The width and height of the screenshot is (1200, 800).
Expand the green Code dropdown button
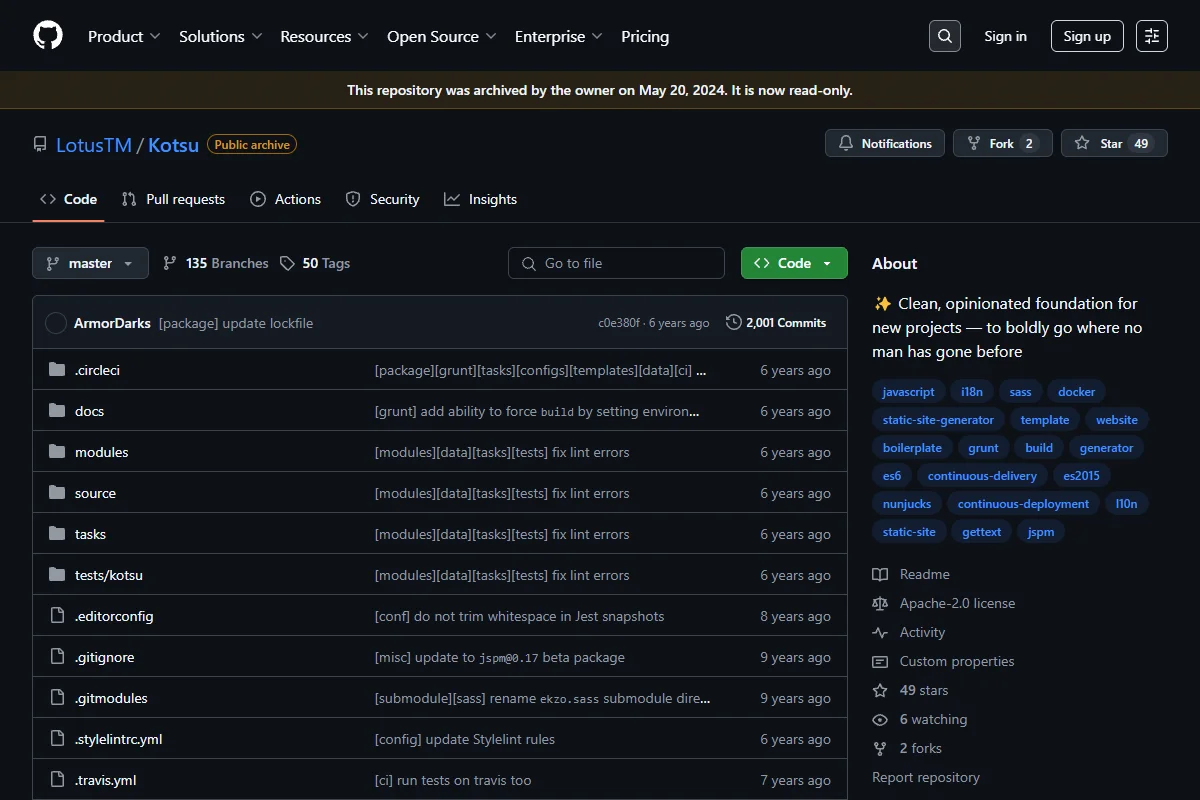click(x=794, y=263)
